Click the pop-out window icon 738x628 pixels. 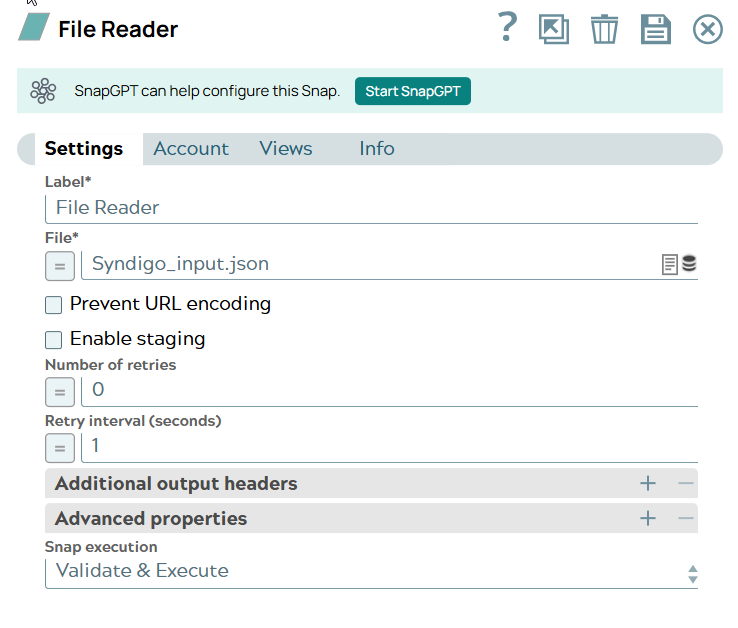tap(553, 29)
